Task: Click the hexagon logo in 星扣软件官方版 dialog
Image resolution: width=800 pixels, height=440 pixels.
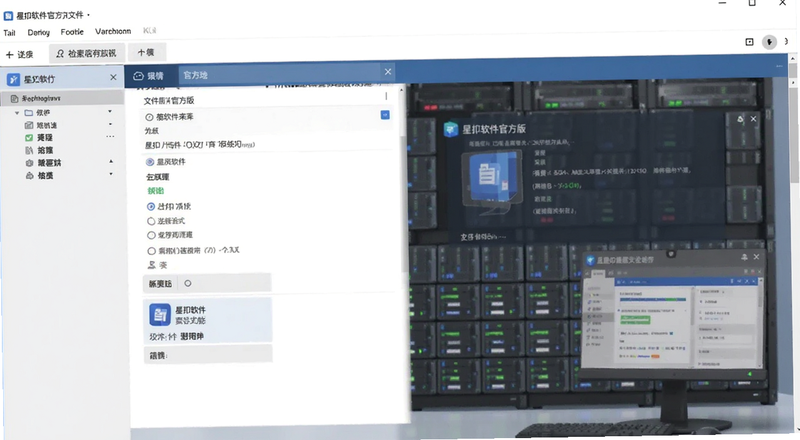Action: 451,129
